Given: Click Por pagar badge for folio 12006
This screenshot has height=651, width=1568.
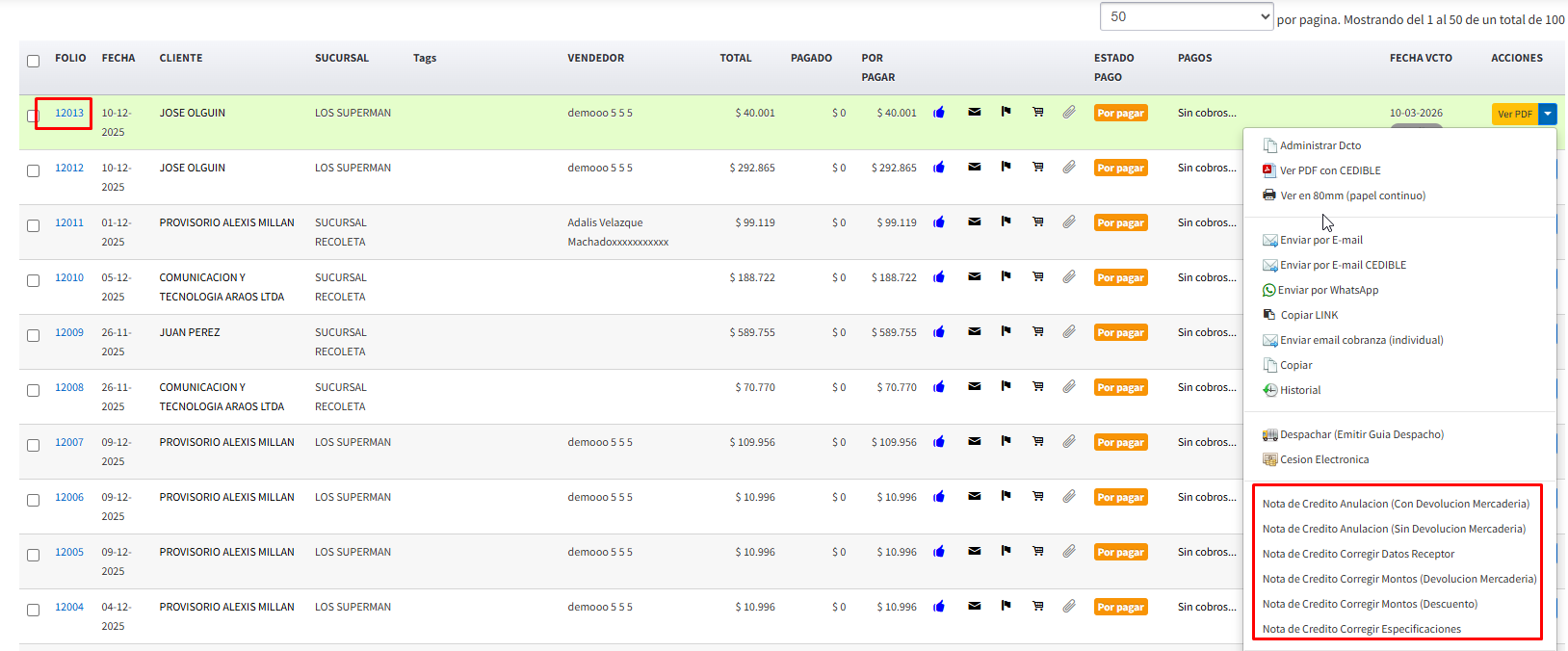Looking at the screenshot, I should coord(1120,497).
